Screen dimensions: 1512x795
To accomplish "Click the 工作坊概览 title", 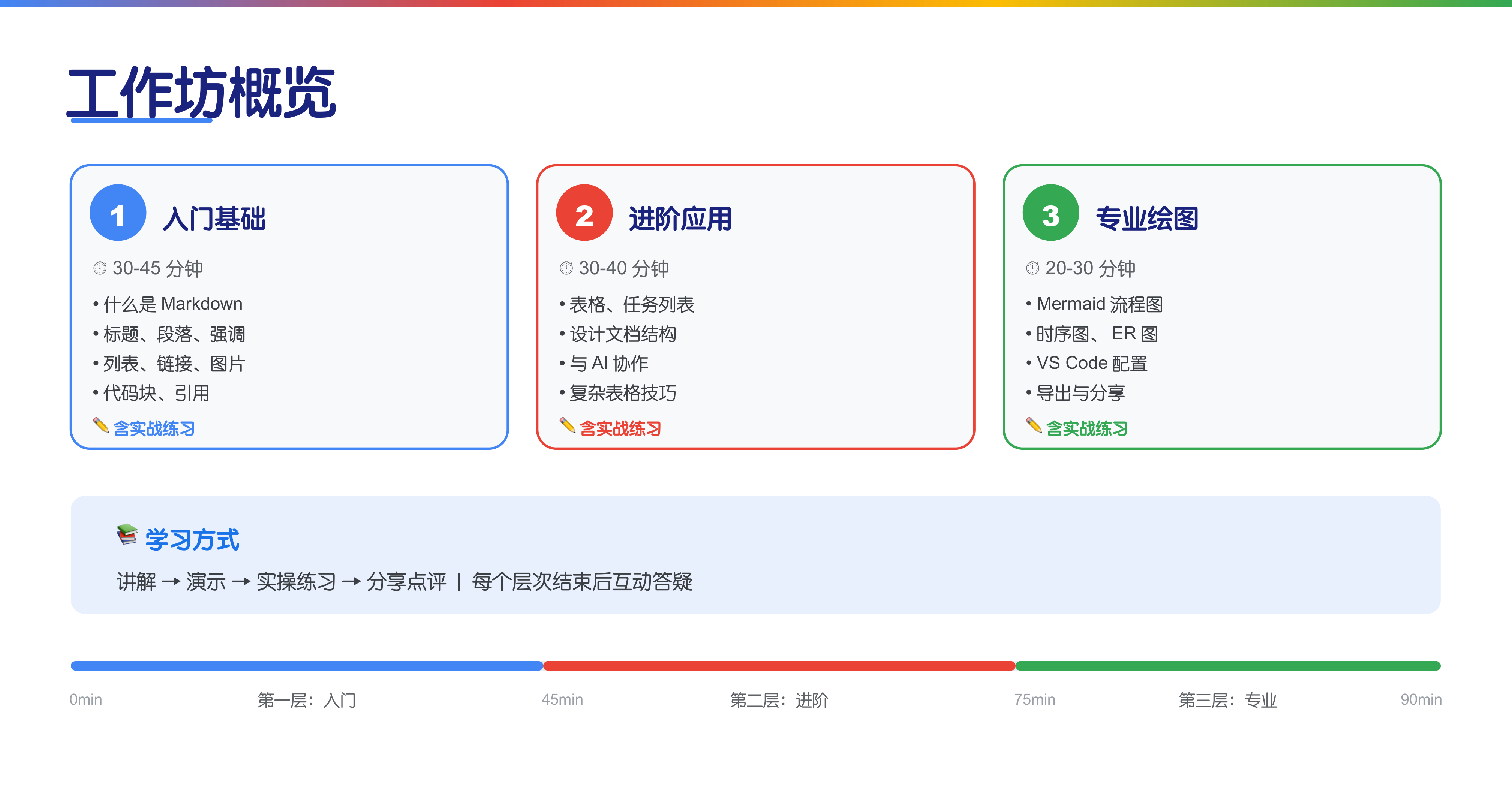I will (x=201, y=92).
